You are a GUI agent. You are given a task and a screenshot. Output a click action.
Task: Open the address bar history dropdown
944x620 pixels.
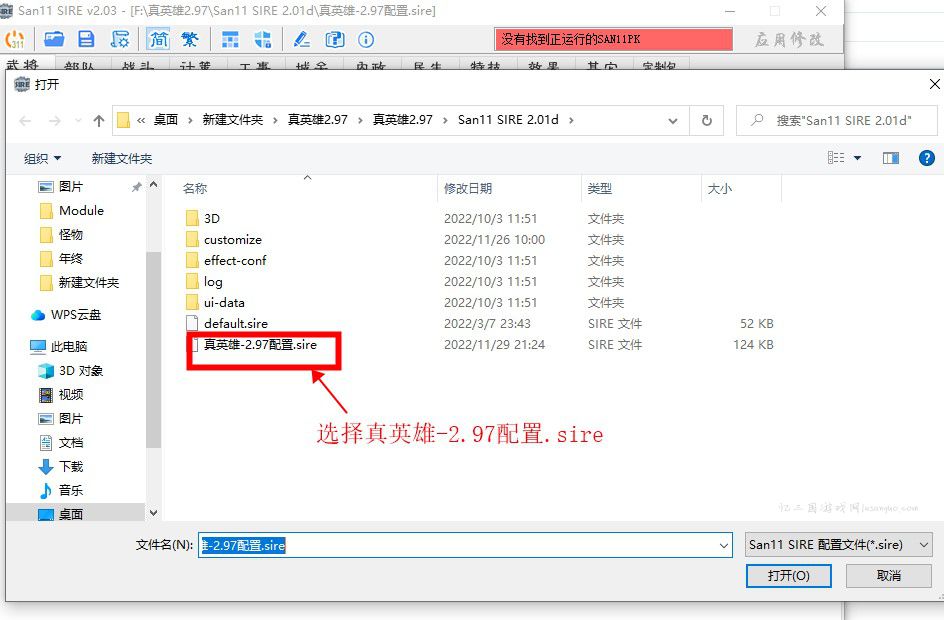click(672, 121)
